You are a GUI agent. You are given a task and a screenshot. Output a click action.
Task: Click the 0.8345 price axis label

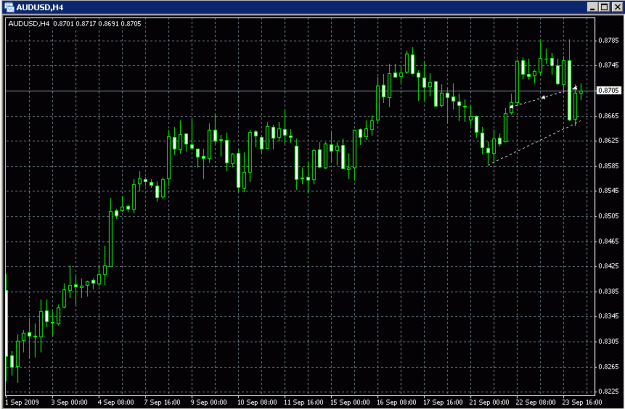tap(609, 316)
